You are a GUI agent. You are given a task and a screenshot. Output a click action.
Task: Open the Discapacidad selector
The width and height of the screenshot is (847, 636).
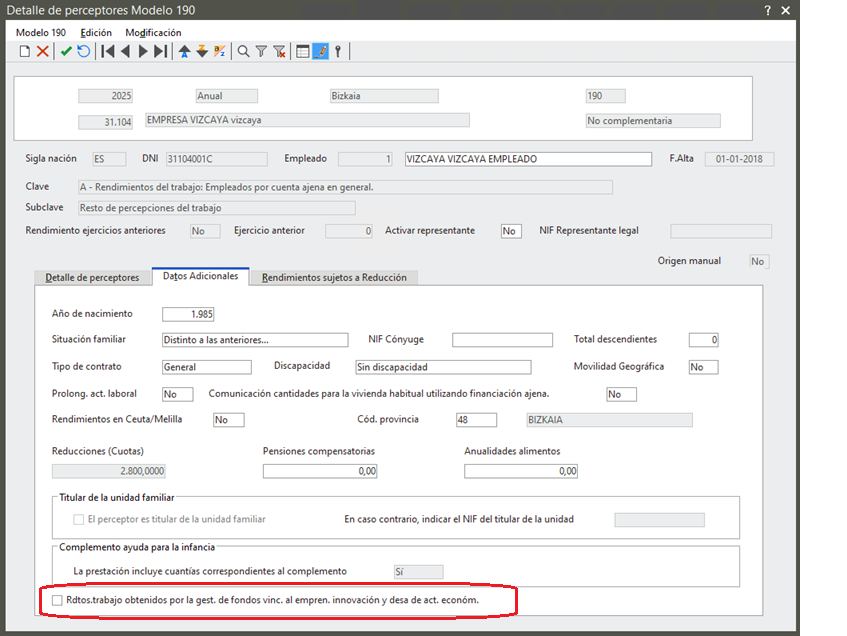442,367
